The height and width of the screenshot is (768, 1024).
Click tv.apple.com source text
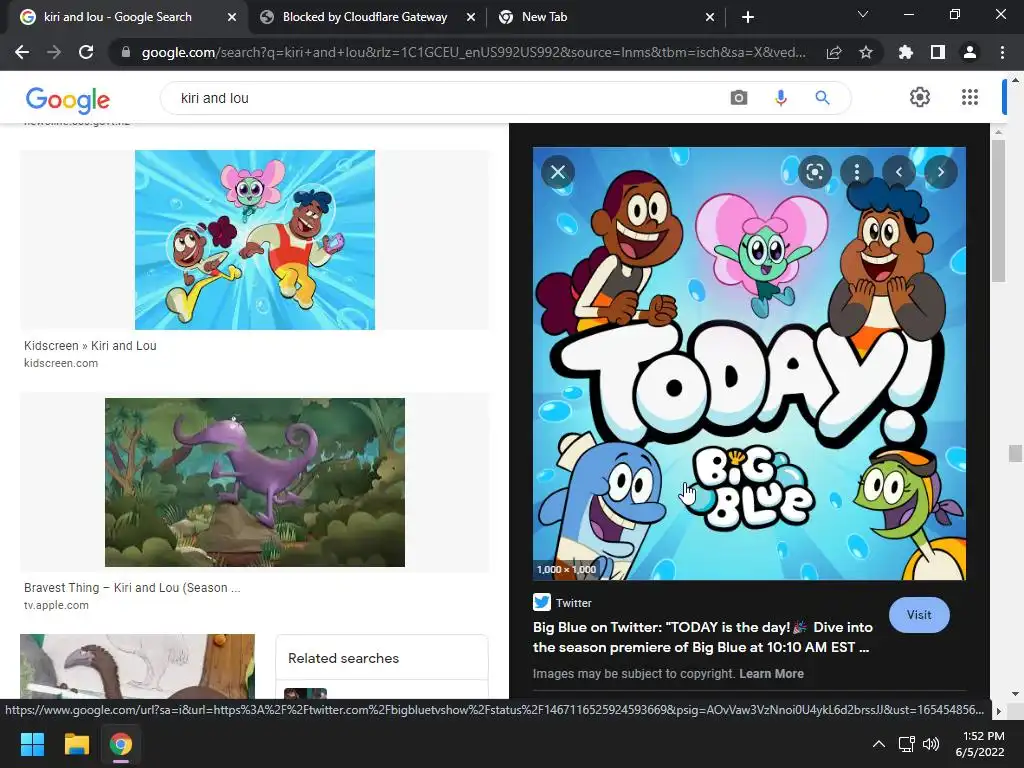56,605
